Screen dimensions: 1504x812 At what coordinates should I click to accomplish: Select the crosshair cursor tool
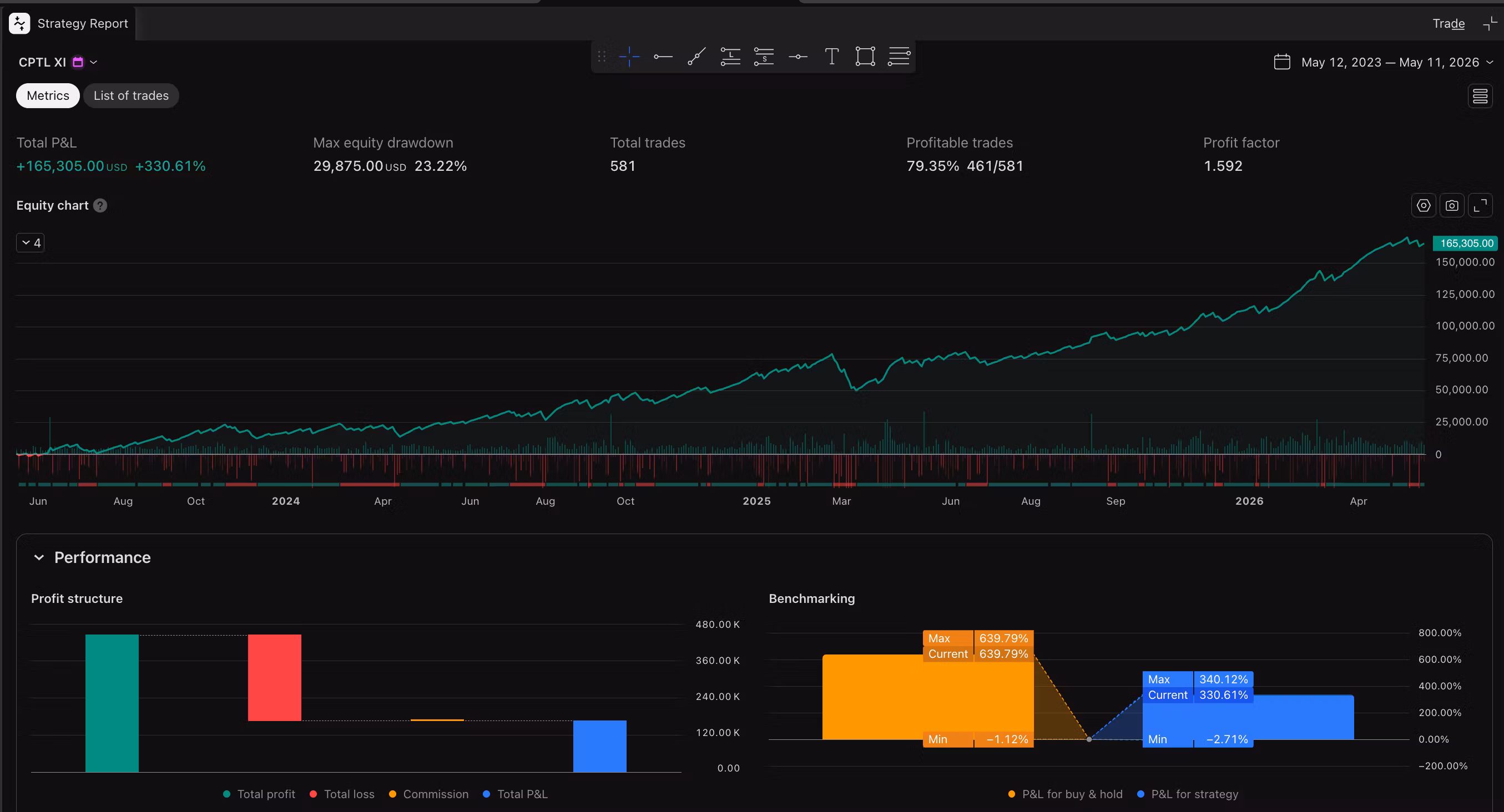pos(629,57)
